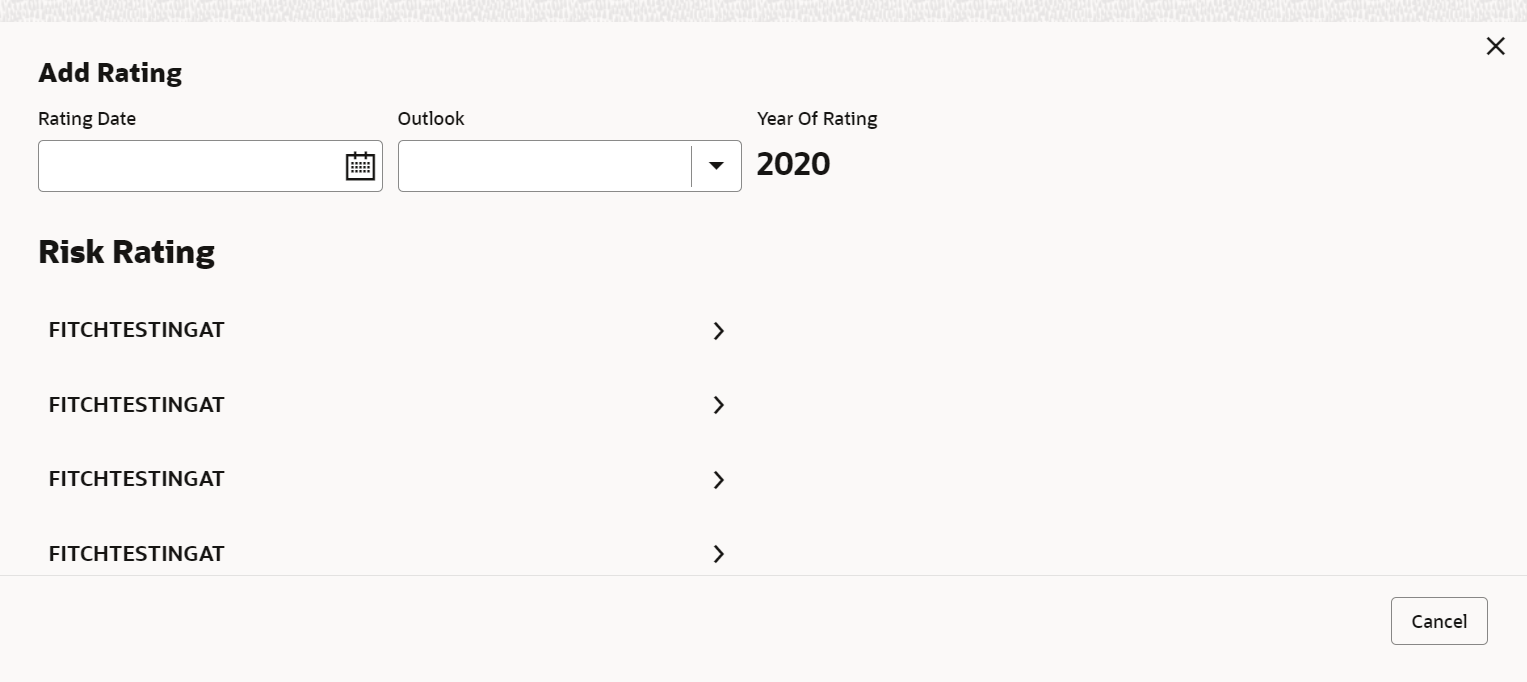Viewport: 1527px width, 682px height.
Task: Click the Risk Rating section heading
Action: coord(127,252)
